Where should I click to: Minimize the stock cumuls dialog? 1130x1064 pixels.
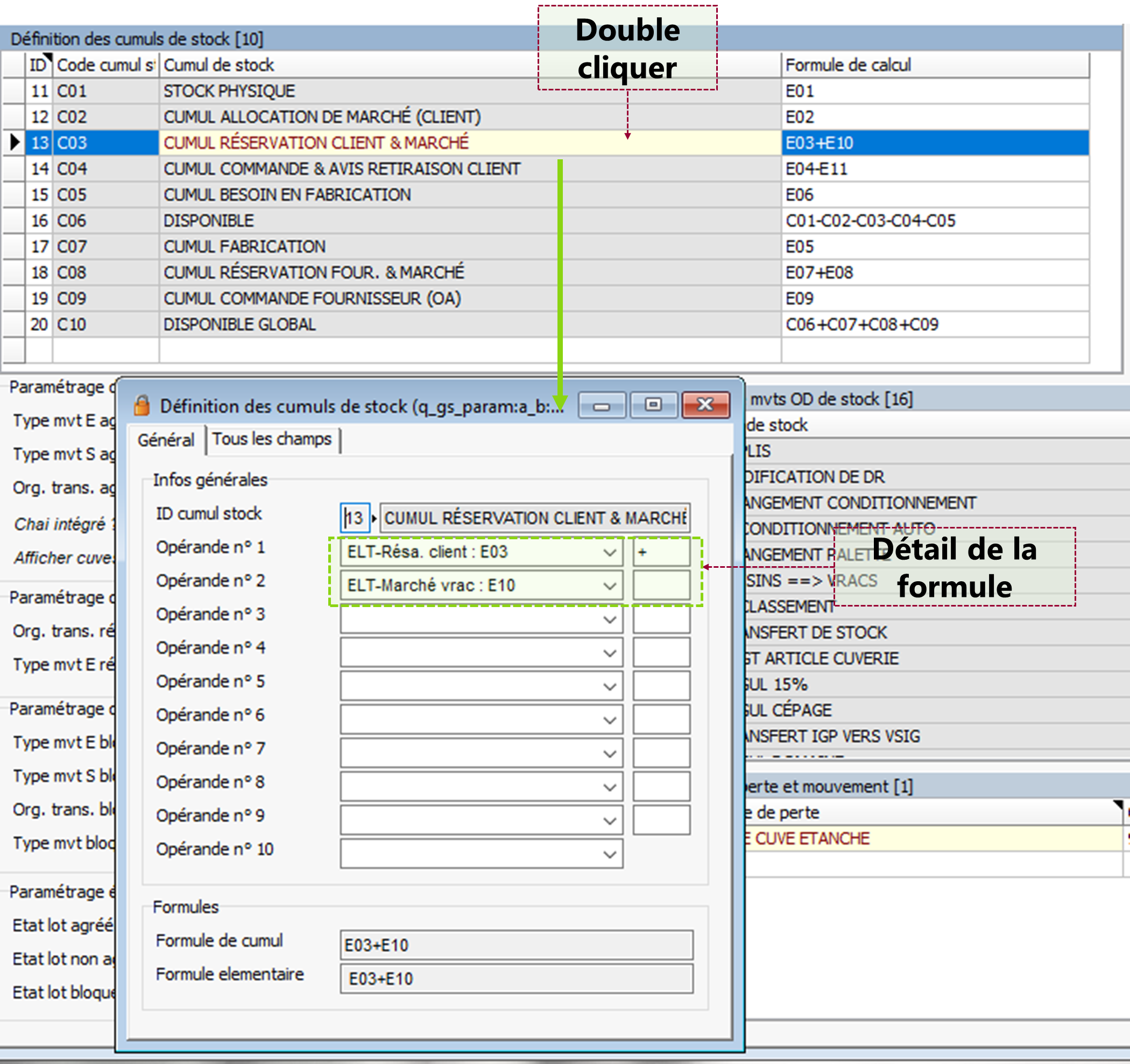602,405
